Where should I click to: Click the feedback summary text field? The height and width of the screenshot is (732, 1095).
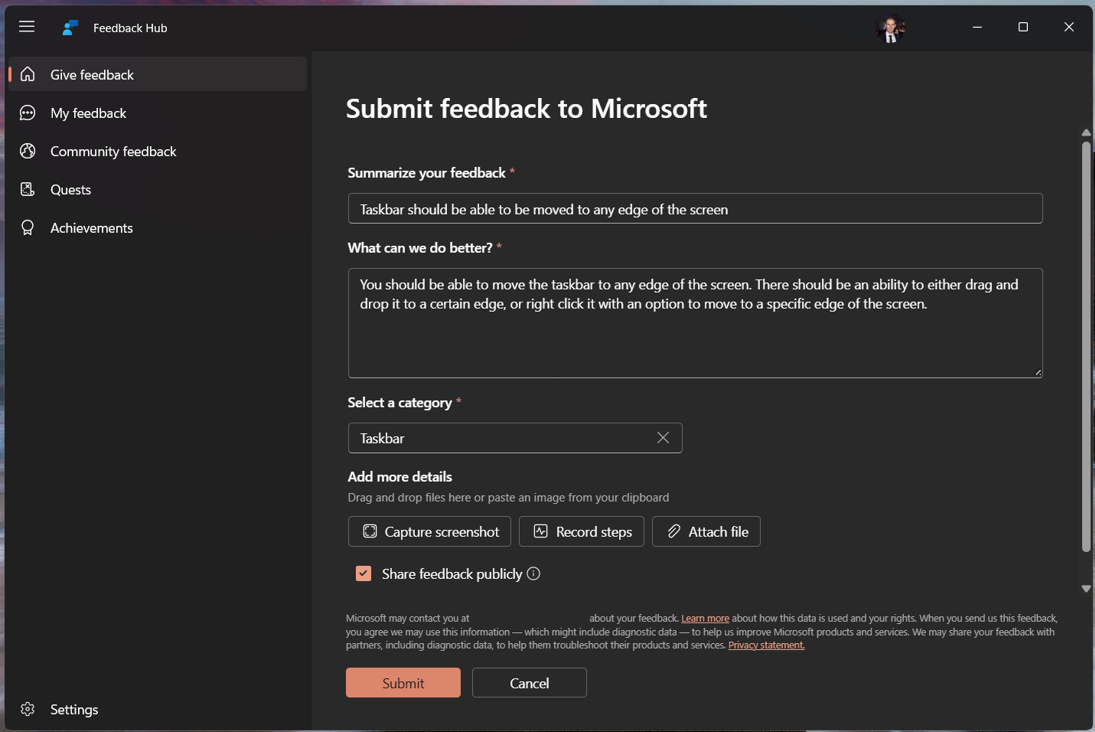click(x=695, y=208)
